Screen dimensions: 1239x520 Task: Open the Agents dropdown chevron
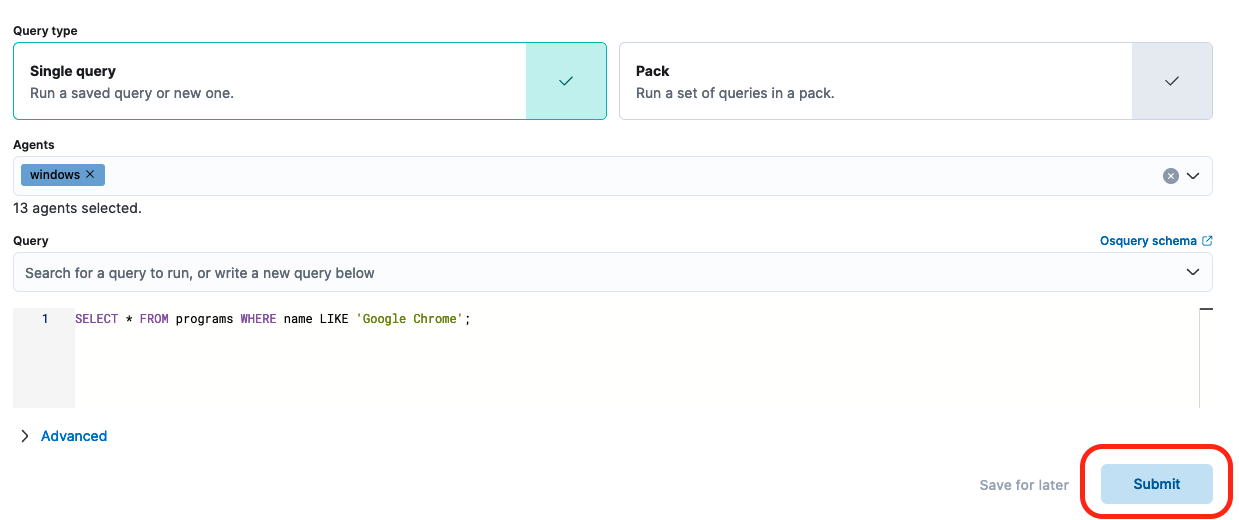(1193, 176)
